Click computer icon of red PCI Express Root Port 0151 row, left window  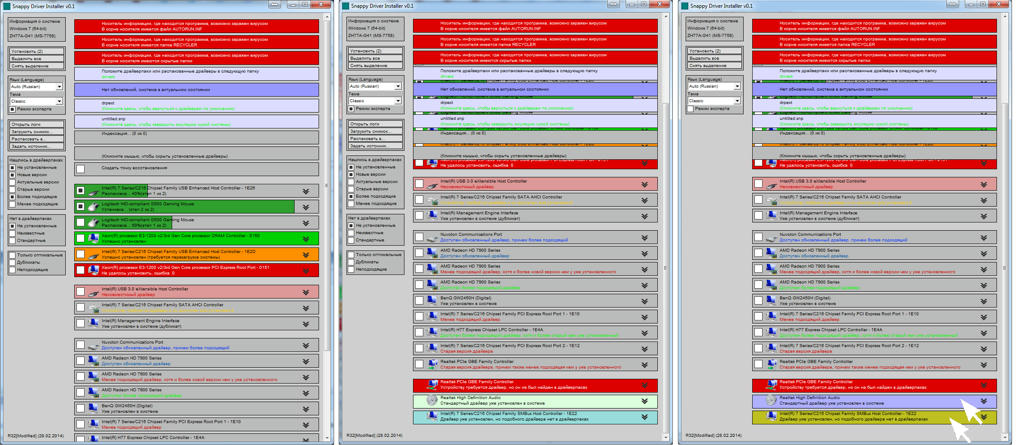(x=94, y=270)
